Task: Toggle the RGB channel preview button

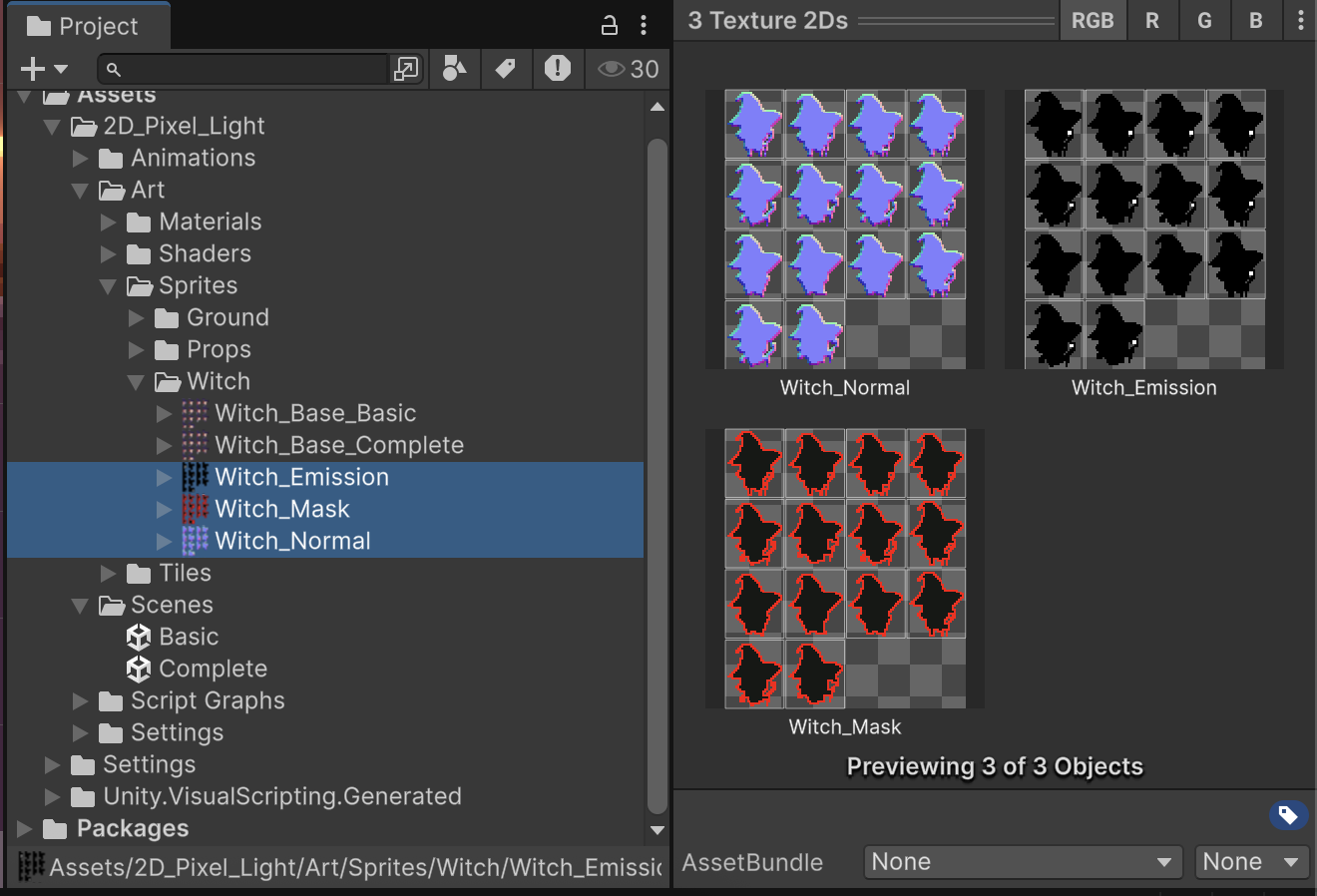Action: pyautogui.click(x=1093, y=21)
